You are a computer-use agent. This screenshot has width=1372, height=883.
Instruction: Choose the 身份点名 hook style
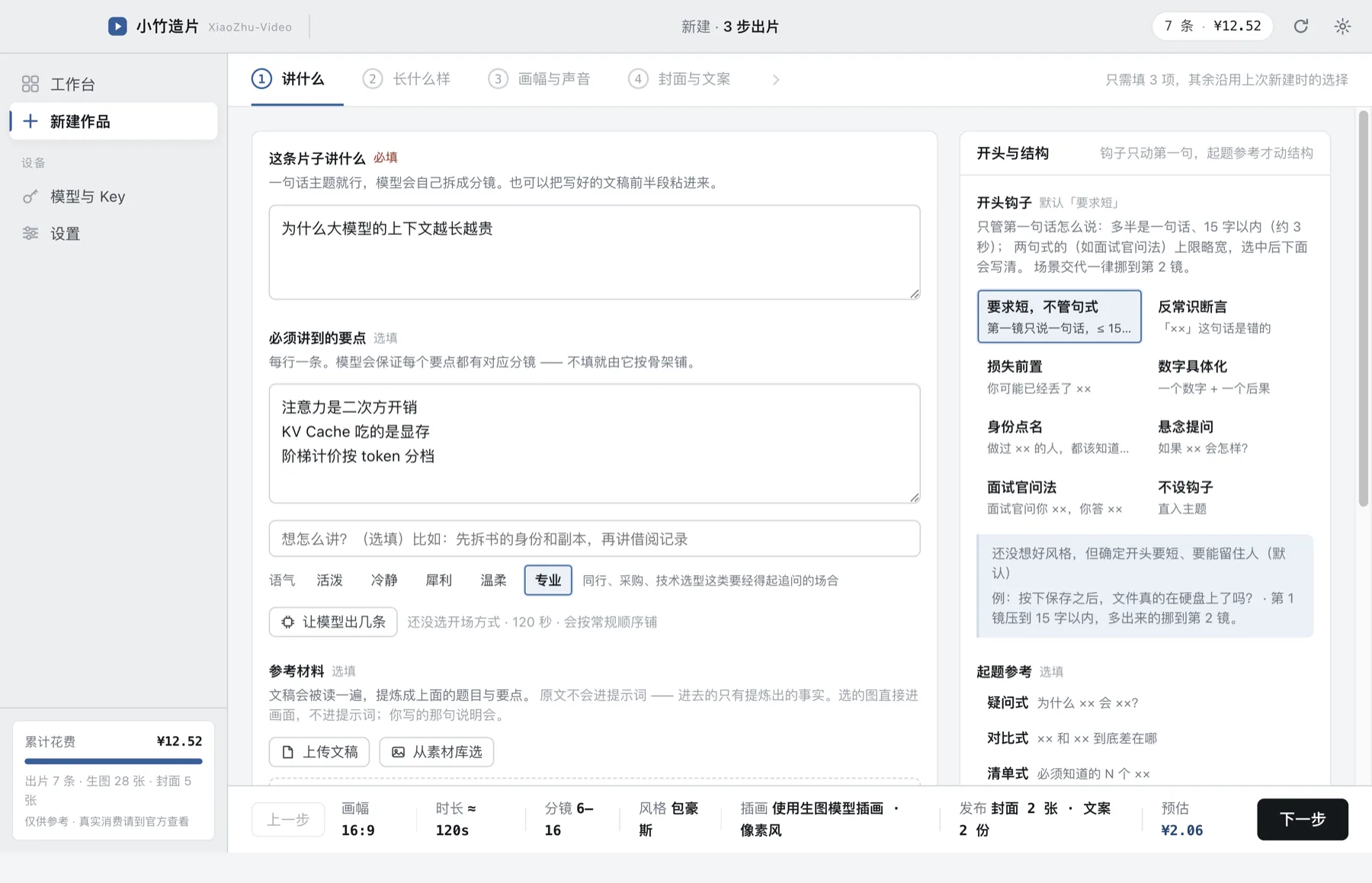[x=1059, y=437]
